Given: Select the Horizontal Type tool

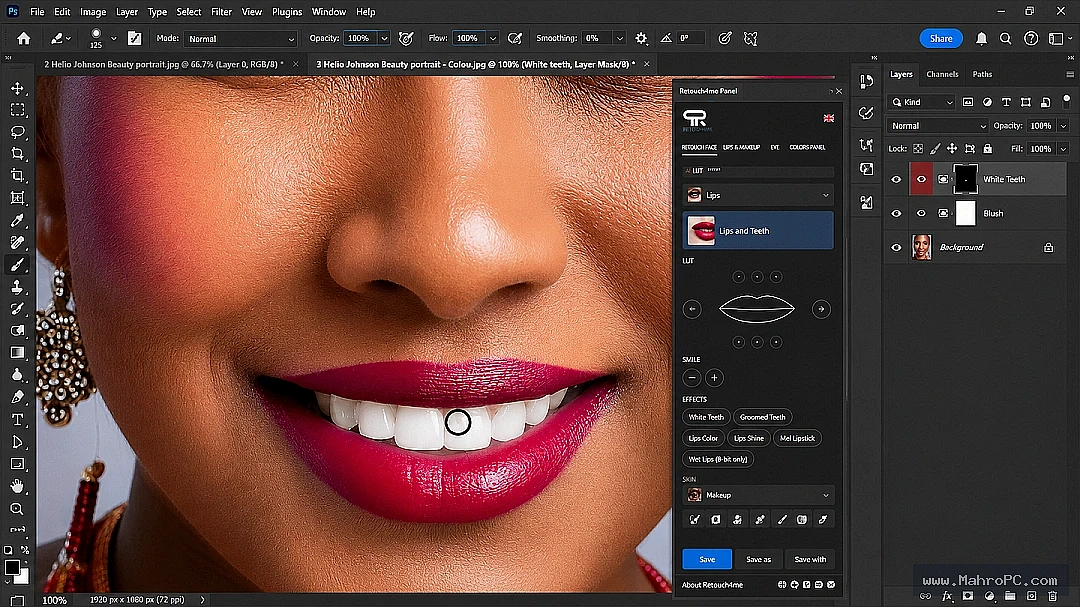Looking at the screenshot, I should pyautogui.click(x=17, y=419).
